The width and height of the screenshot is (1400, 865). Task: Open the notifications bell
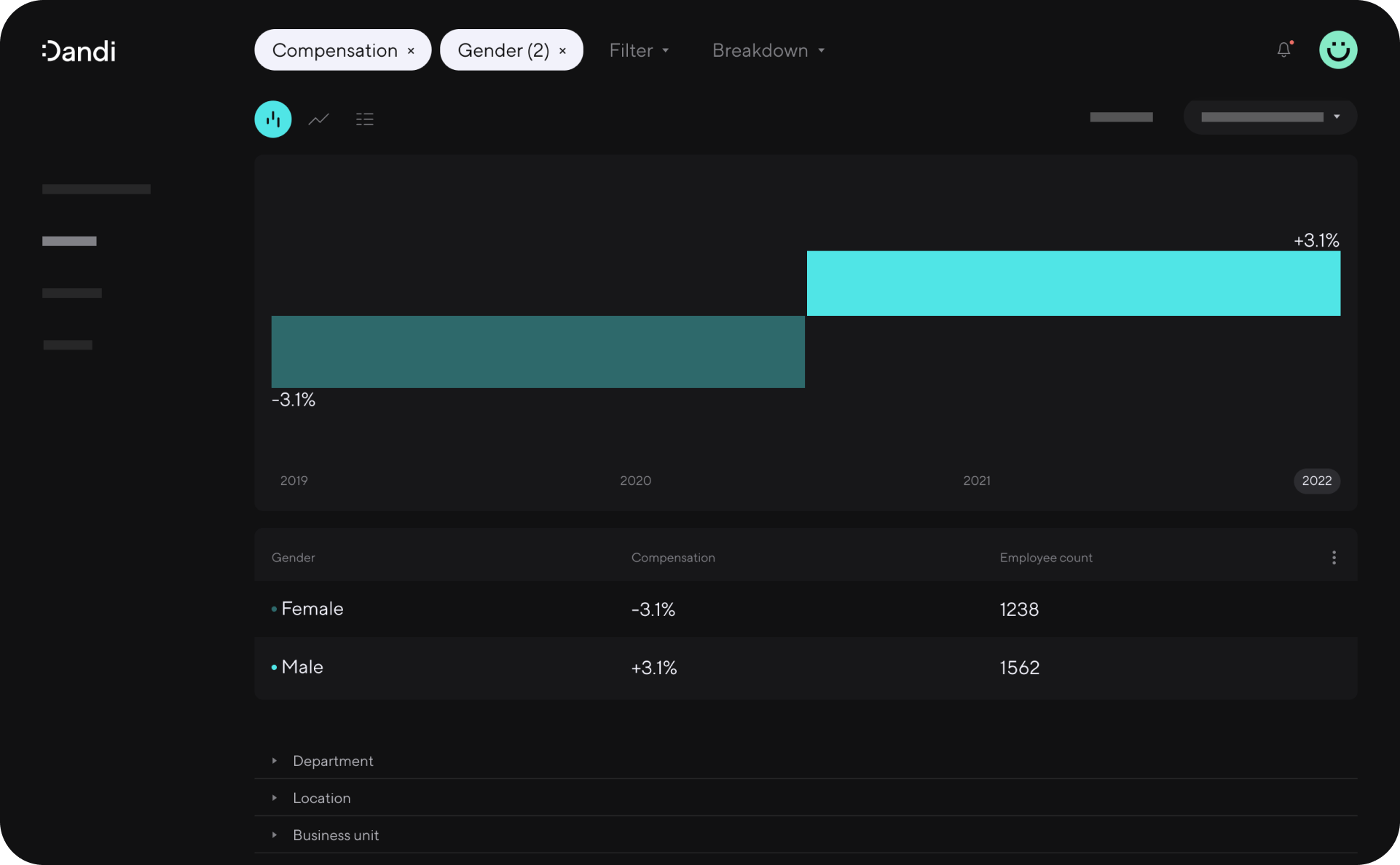pos(1283,50)
